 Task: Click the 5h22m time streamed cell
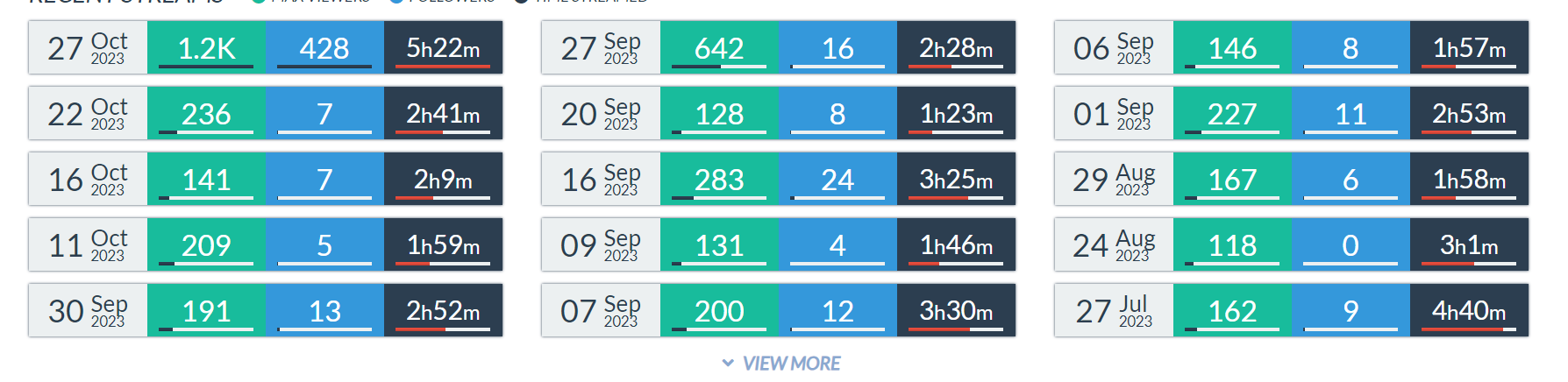443,48
